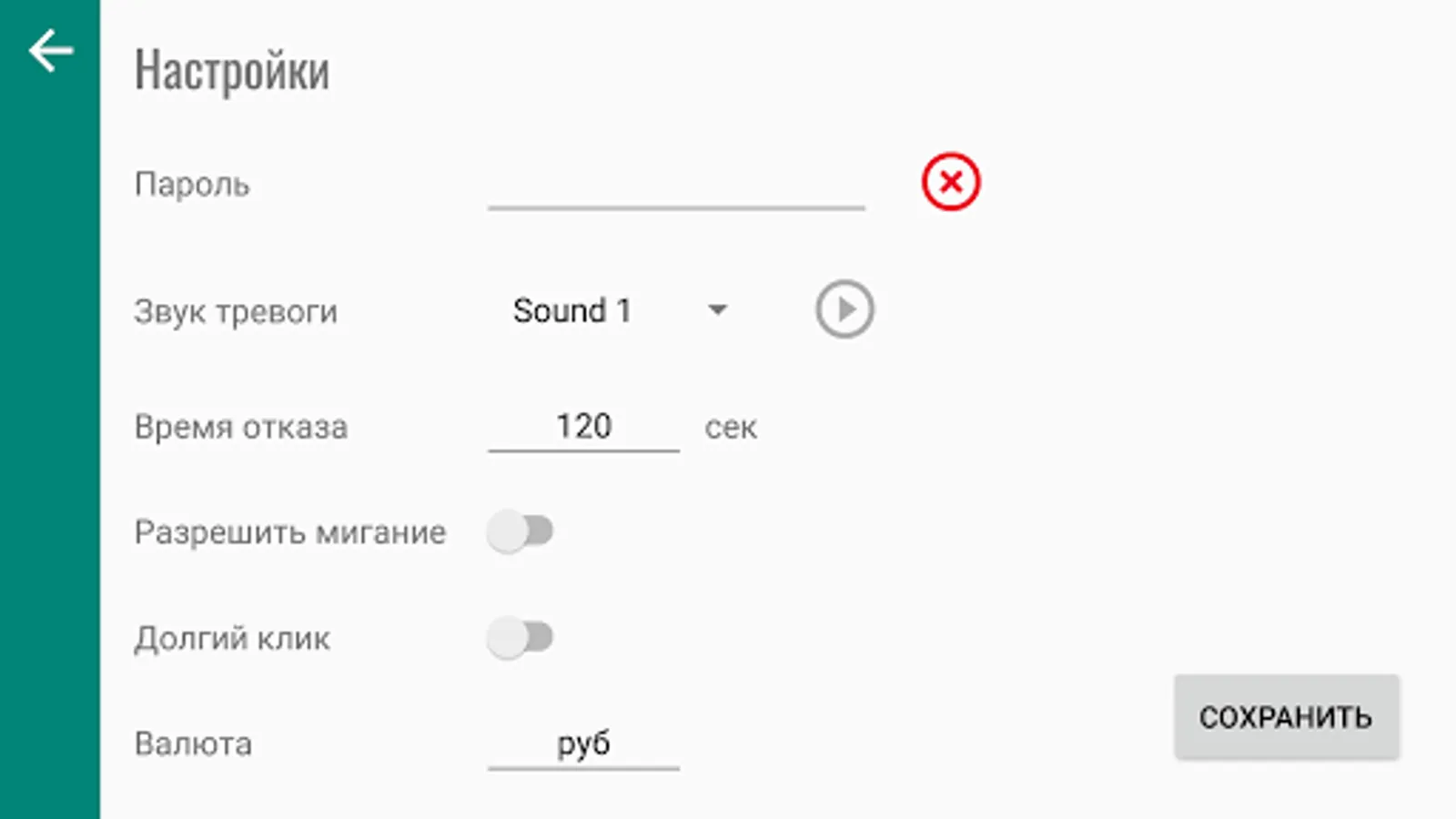The width and height of the screenshot is (1456, 819).
Task: Click the dropdown arrow next to Sound 1
Action: 717,310
